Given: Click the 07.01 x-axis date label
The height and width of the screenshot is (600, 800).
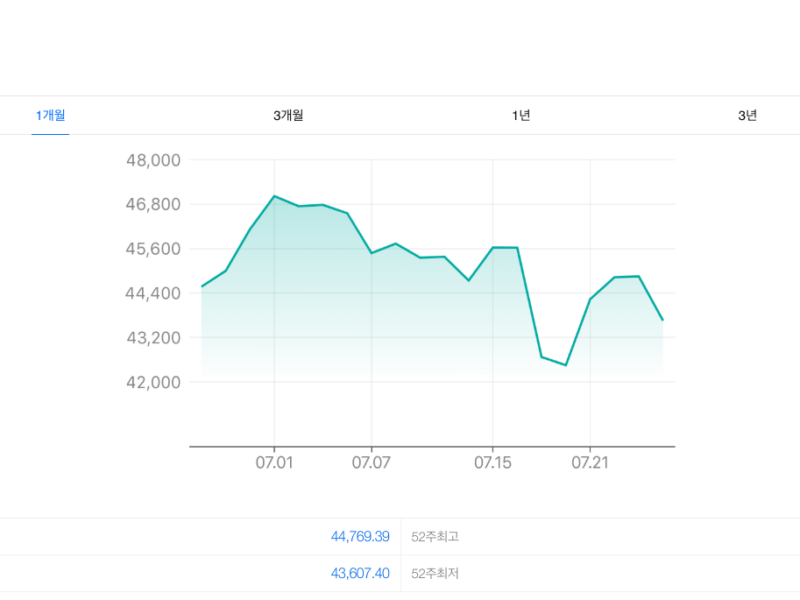Looking at the screenshot, I should [274, 463].
